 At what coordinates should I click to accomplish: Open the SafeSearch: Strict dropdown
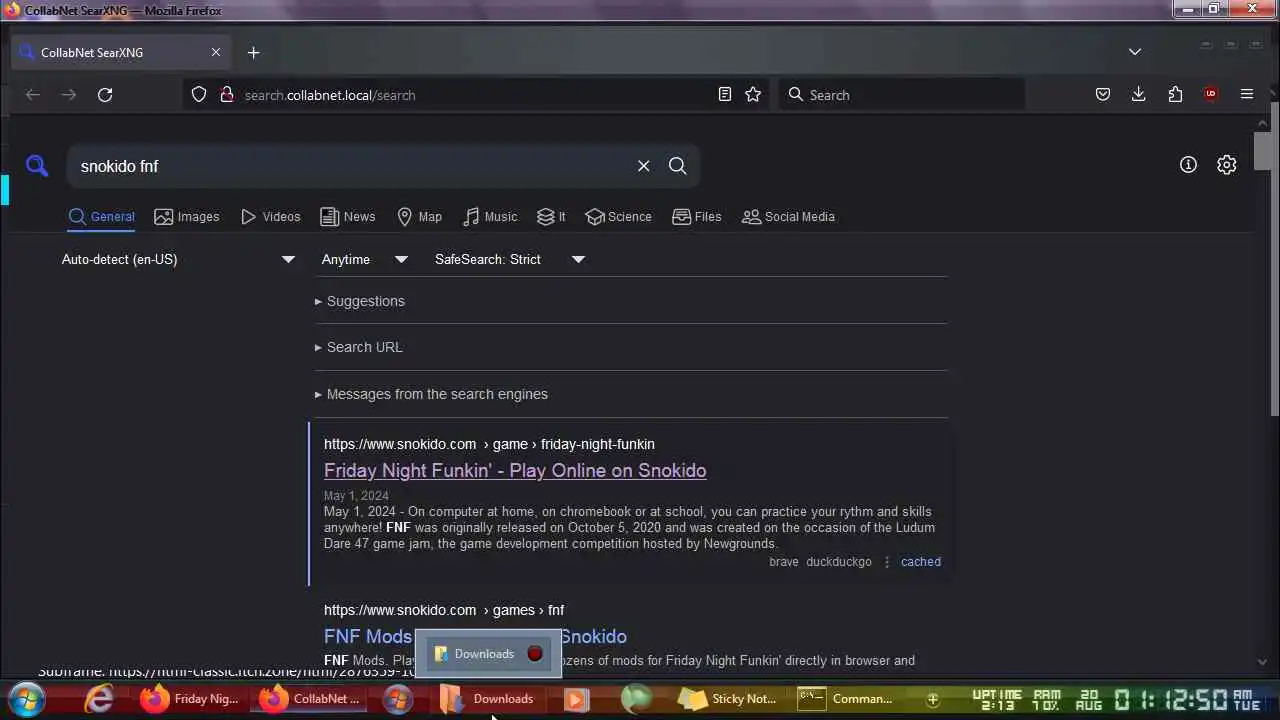[509, 259]
